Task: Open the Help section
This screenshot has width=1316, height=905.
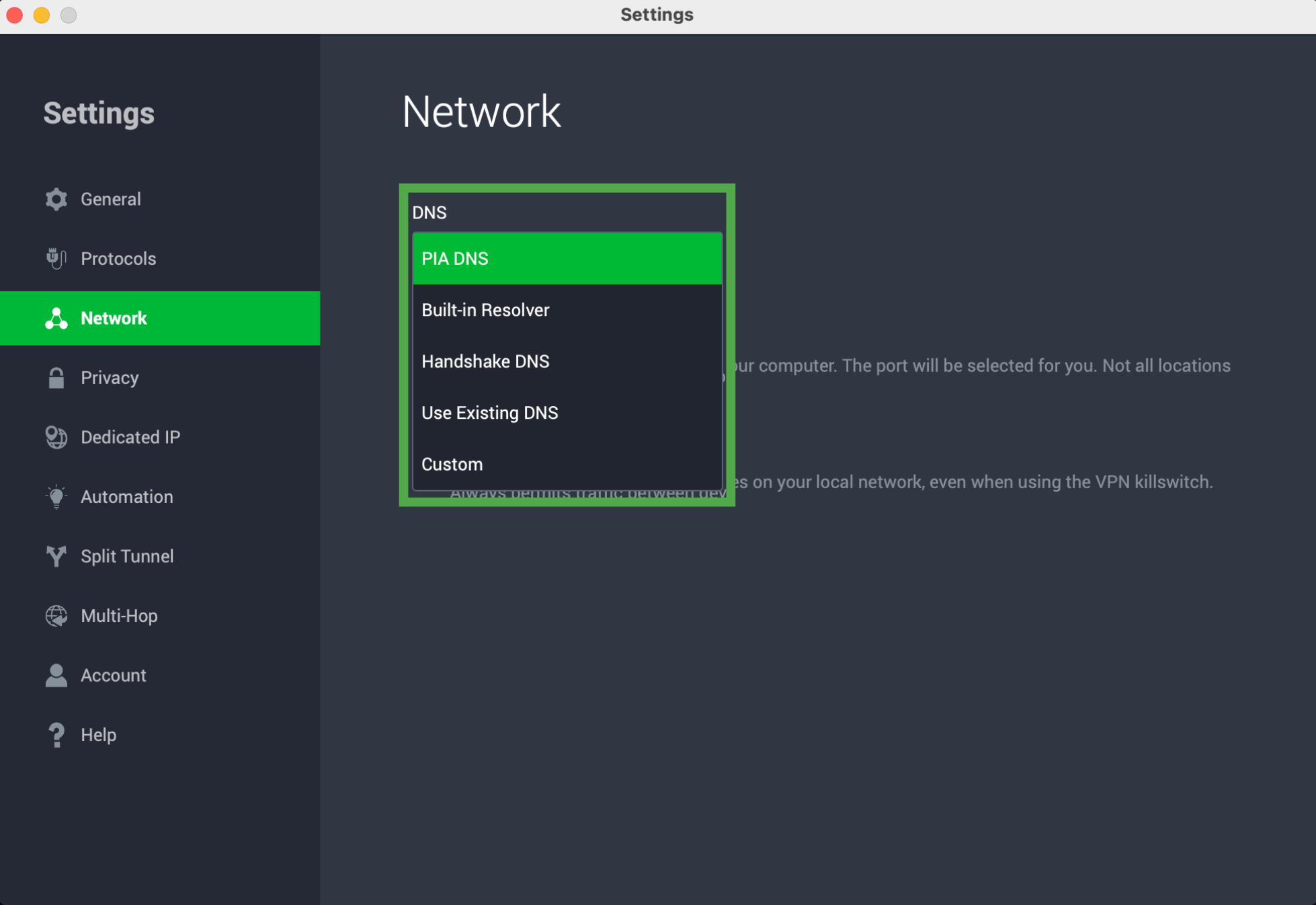Action: [160, 735]
